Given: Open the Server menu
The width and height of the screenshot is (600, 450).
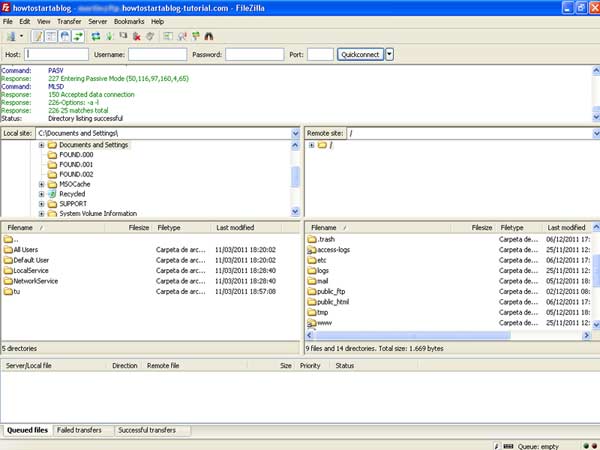Looking at the screenshot, I should click(x=98, y=21).
